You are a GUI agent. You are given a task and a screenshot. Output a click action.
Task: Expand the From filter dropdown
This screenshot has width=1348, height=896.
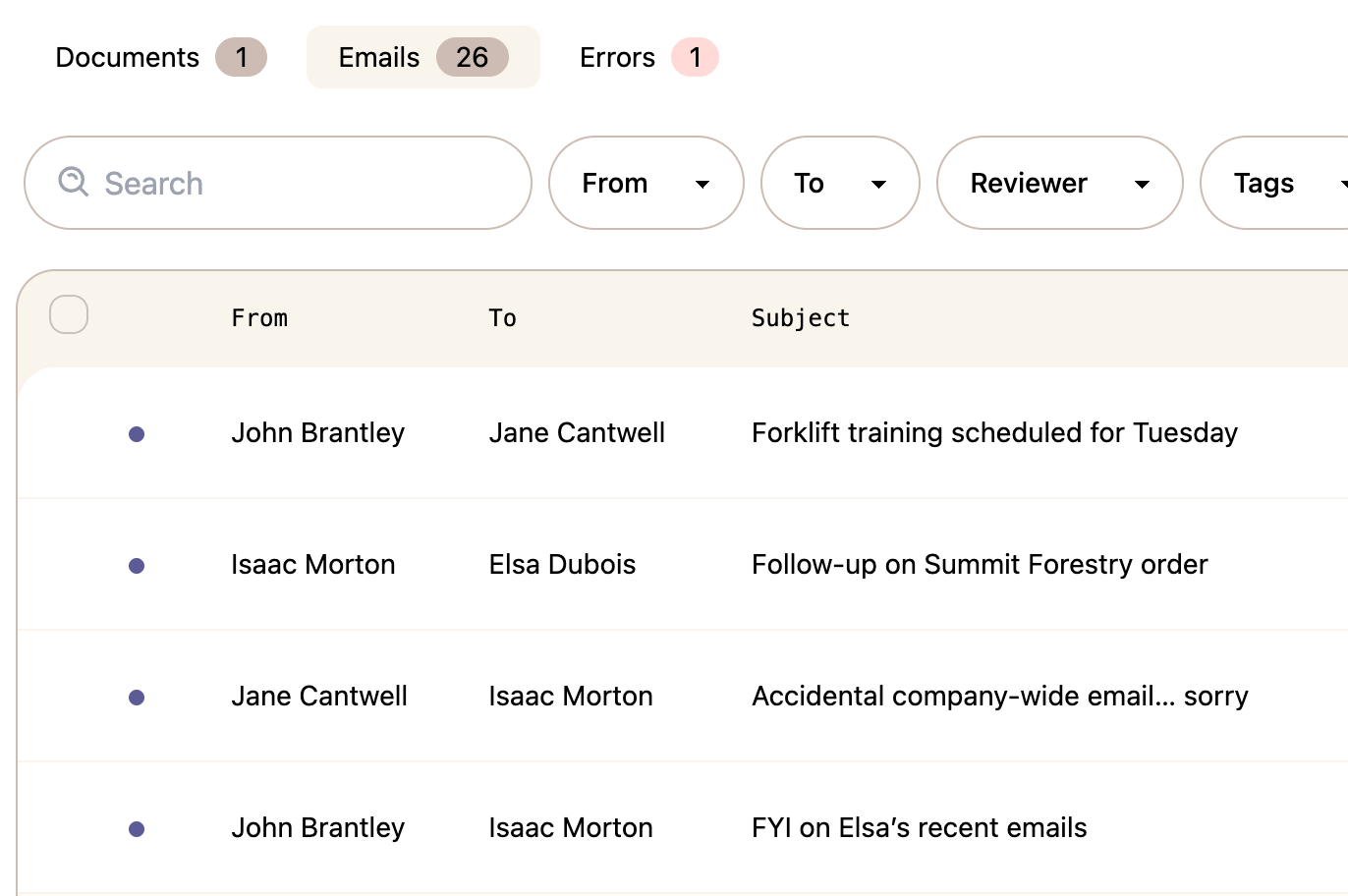pos(646,183)
